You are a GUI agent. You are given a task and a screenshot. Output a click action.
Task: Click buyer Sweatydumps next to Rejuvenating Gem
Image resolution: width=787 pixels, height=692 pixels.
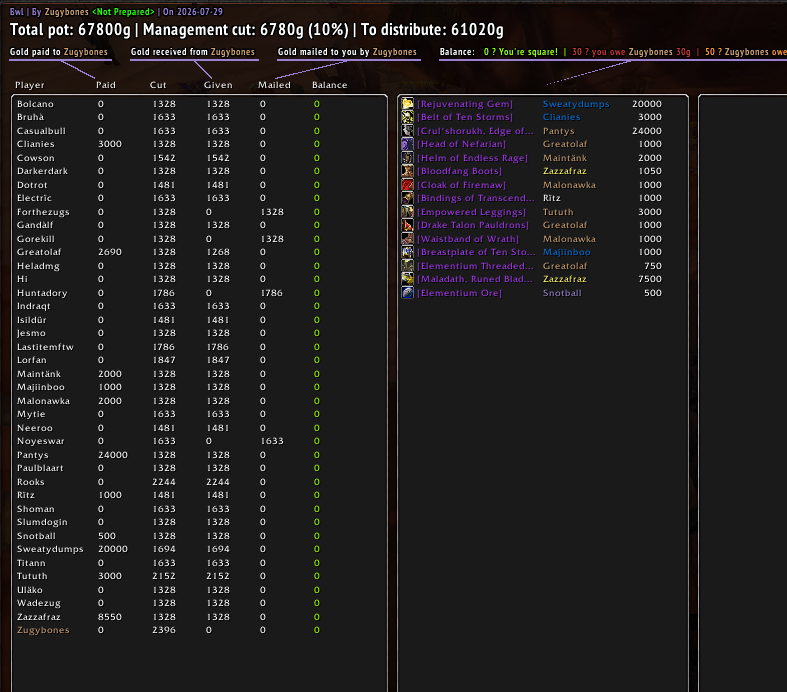[576, 104]
